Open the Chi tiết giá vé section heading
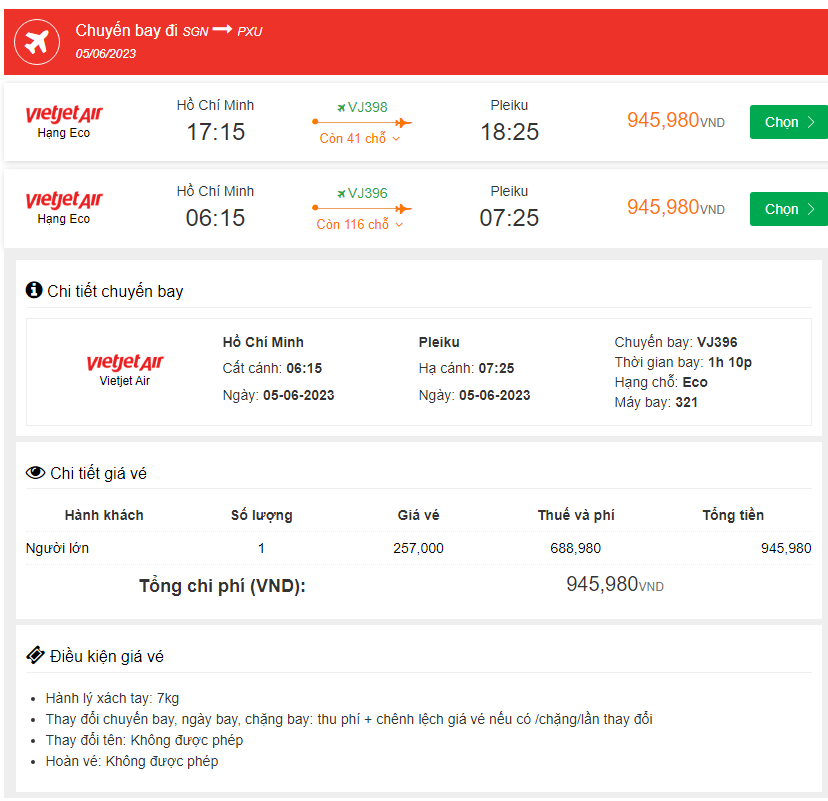Screen dimensions: 828x801 (98, 474)
